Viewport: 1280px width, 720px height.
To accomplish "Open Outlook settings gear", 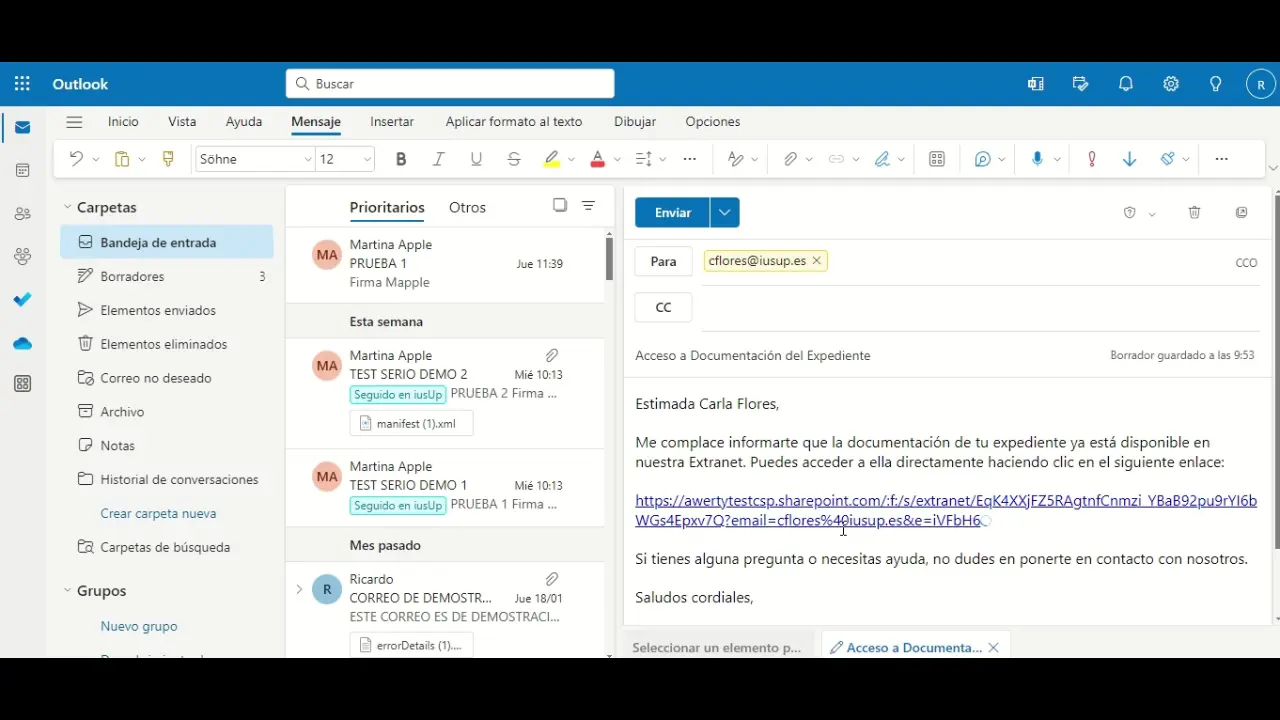I will point(1171,84).
